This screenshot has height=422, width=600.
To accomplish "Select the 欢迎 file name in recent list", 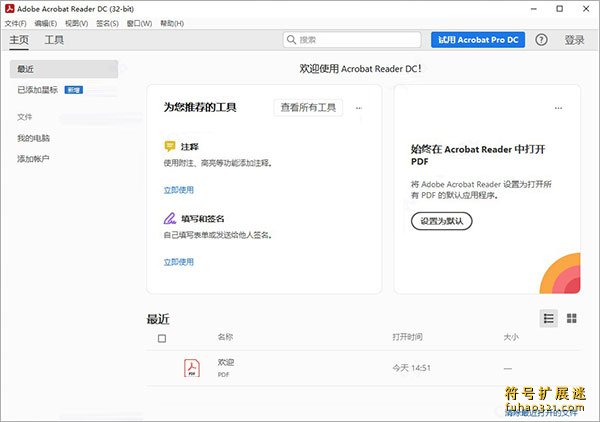I will point(226,362).
